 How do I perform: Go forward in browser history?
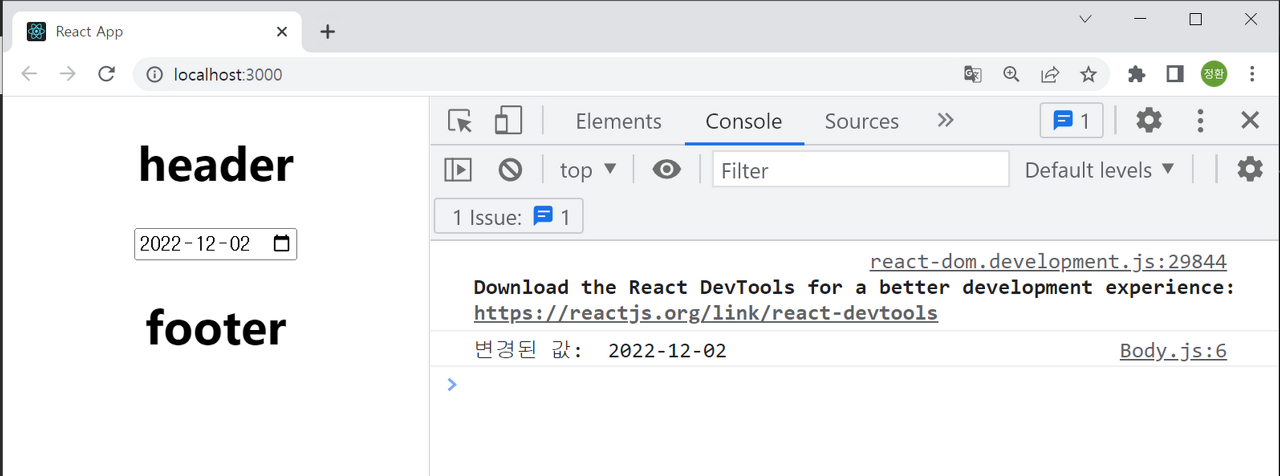point(67,74)
